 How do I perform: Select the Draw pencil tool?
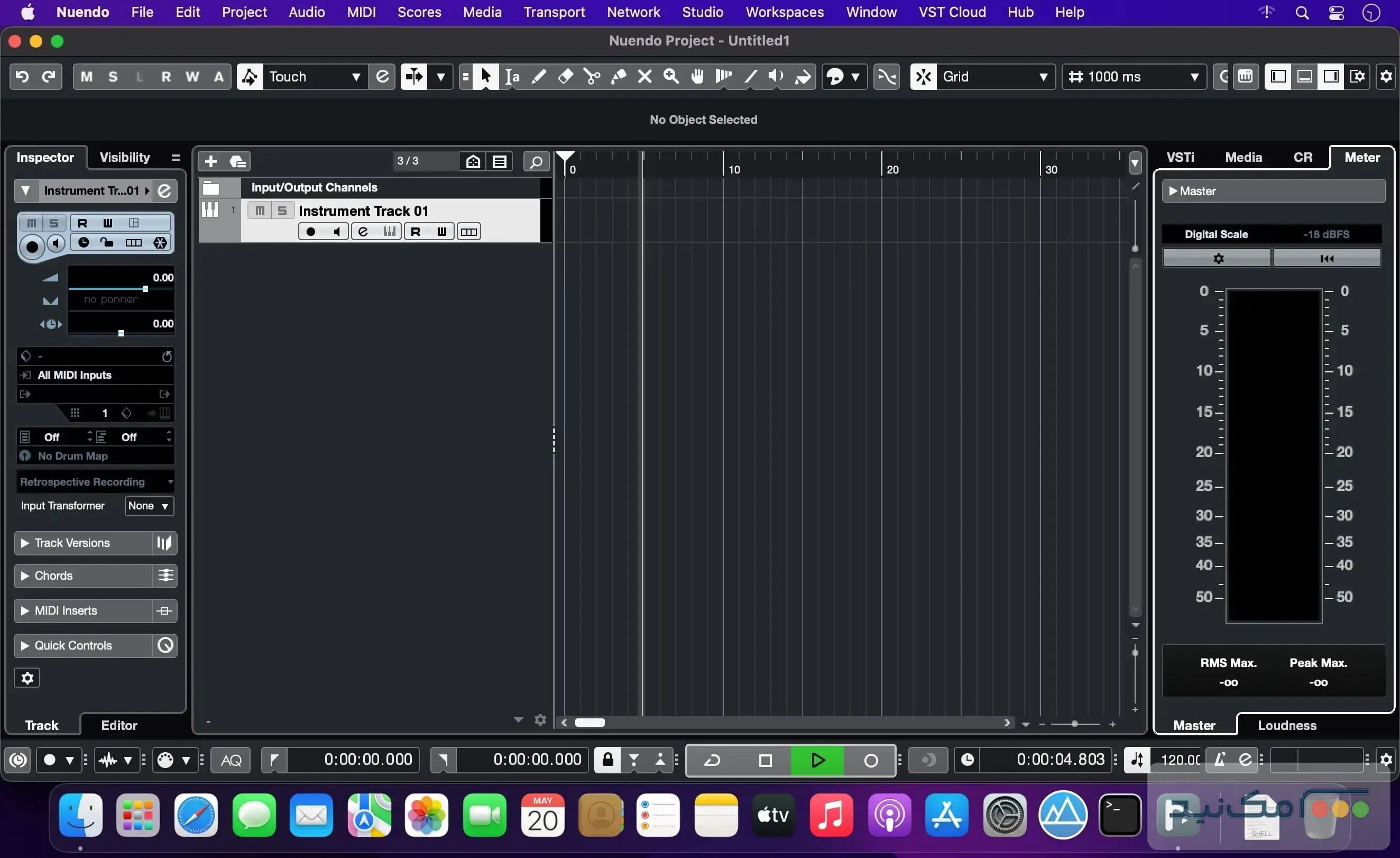pos(539,77)
